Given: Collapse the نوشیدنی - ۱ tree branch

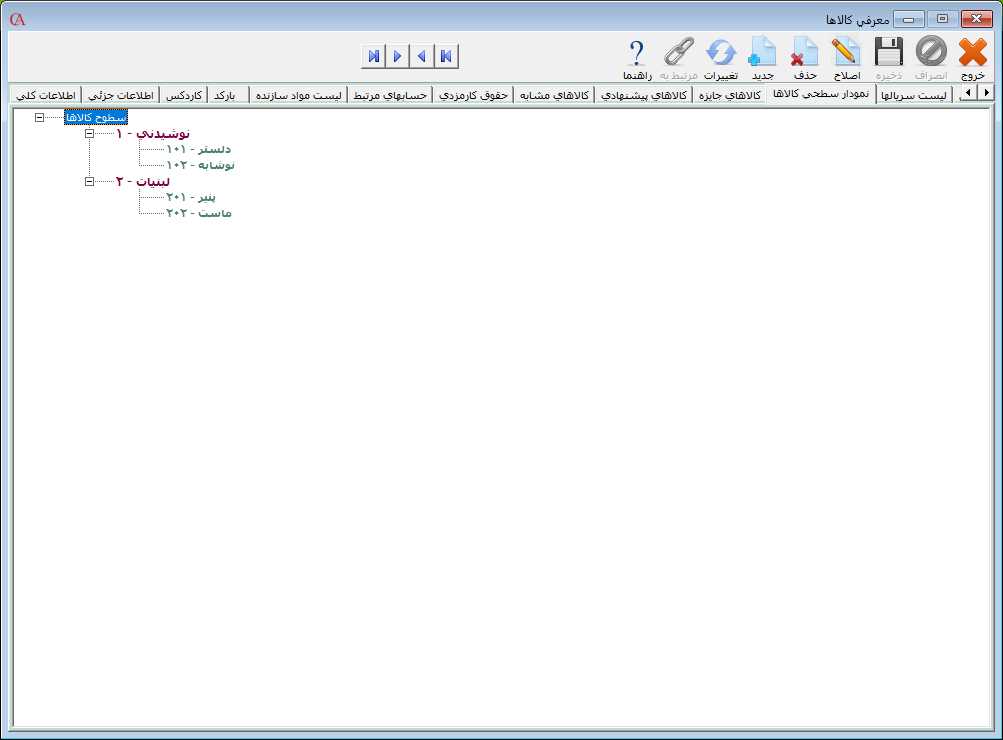Looking at the screenshot, I should (90, 133).
